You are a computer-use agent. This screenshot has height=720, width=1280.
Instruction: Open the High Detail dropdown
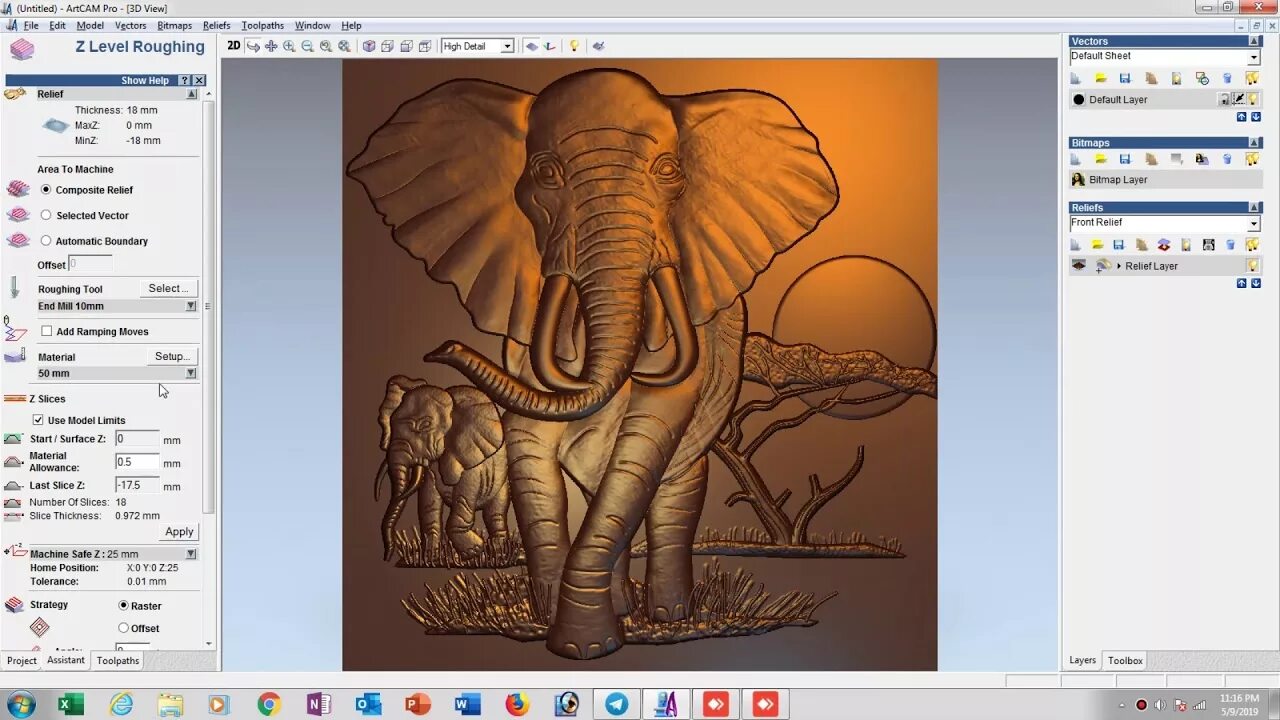tap(507, 46)
